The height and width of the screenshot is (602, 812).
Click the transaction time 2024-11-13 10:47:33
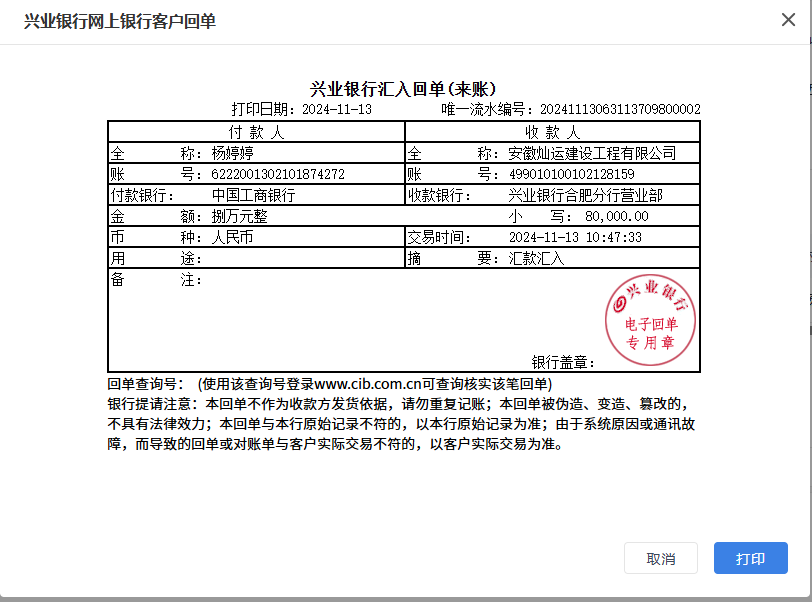(x=575, y=238)
